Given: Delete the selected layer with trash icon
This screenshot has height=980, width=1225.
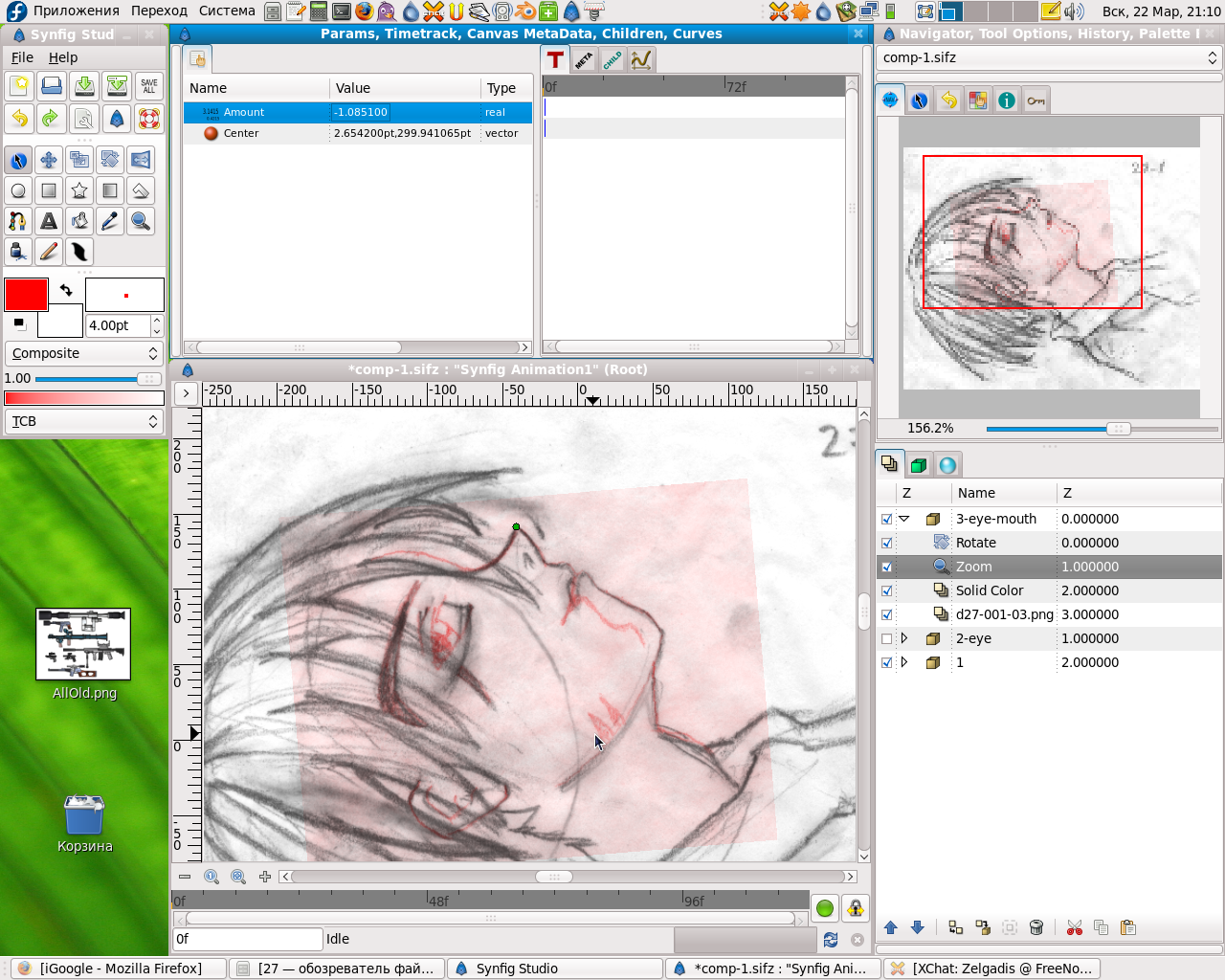Looking at the screenshot, I should point(1036,927).
